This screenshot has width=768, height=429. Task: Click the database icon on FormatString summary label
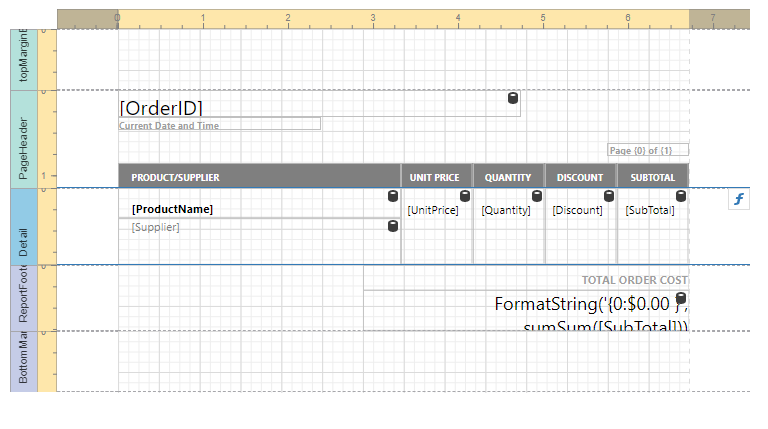681,299
